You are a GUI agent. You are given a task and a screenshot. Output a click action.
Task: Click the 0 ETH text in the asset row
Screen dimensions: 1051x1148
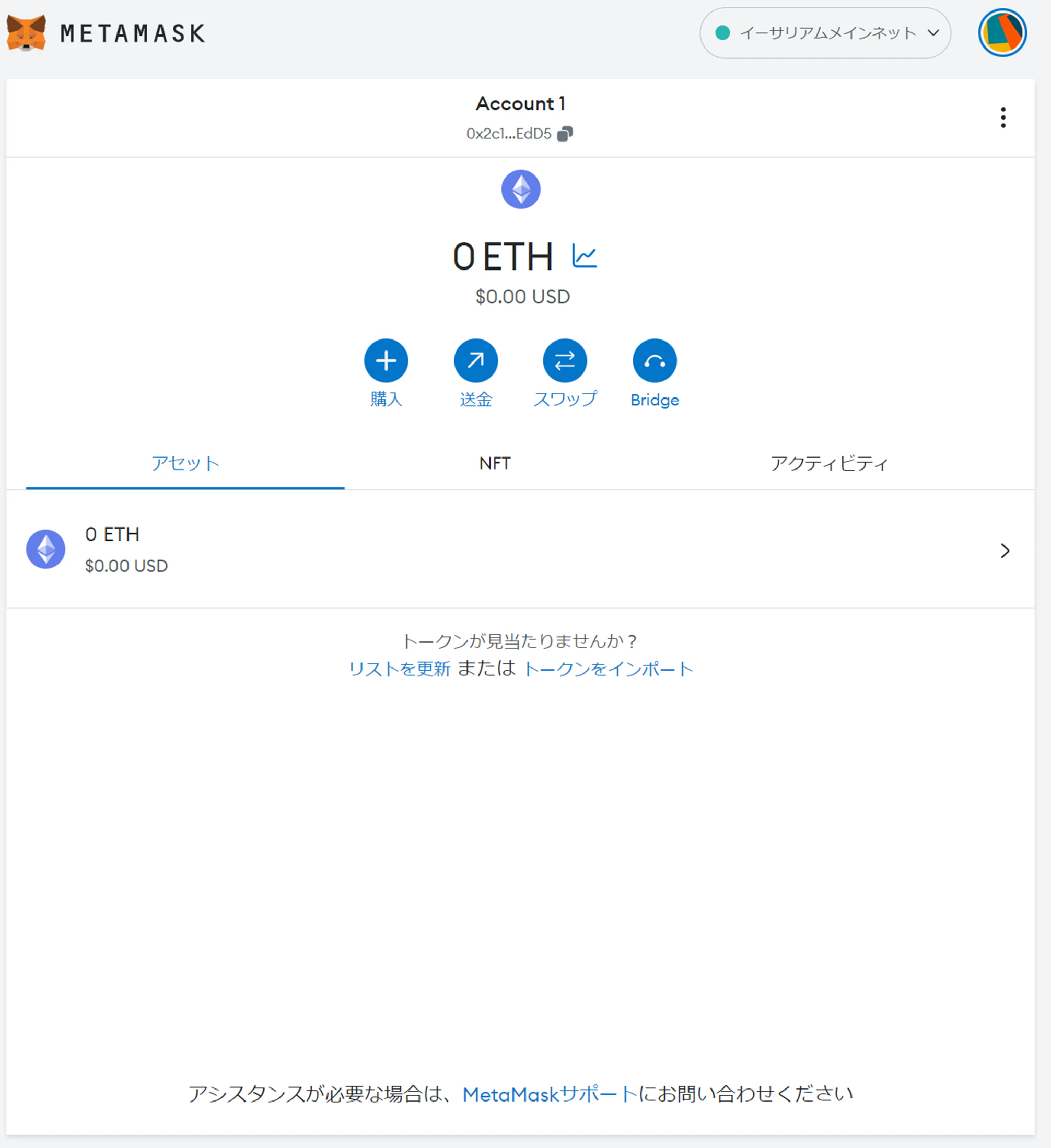tap(112, 534)
